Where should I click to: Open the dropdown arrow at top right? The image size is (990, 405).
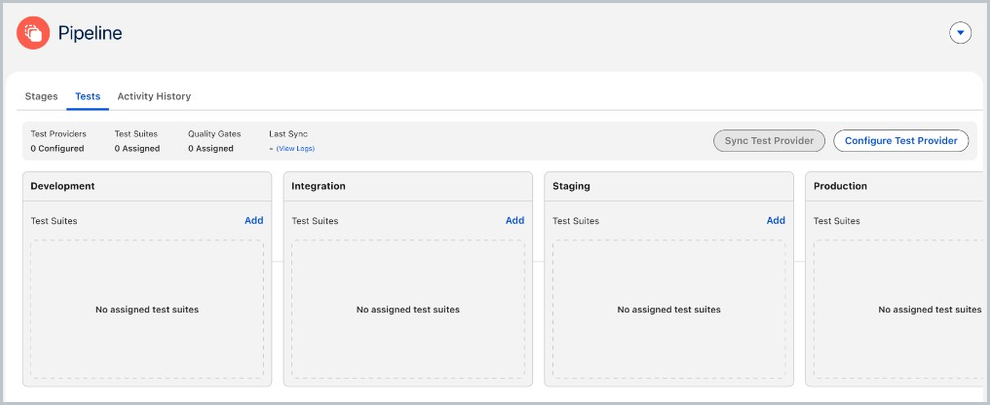[960, 32]
